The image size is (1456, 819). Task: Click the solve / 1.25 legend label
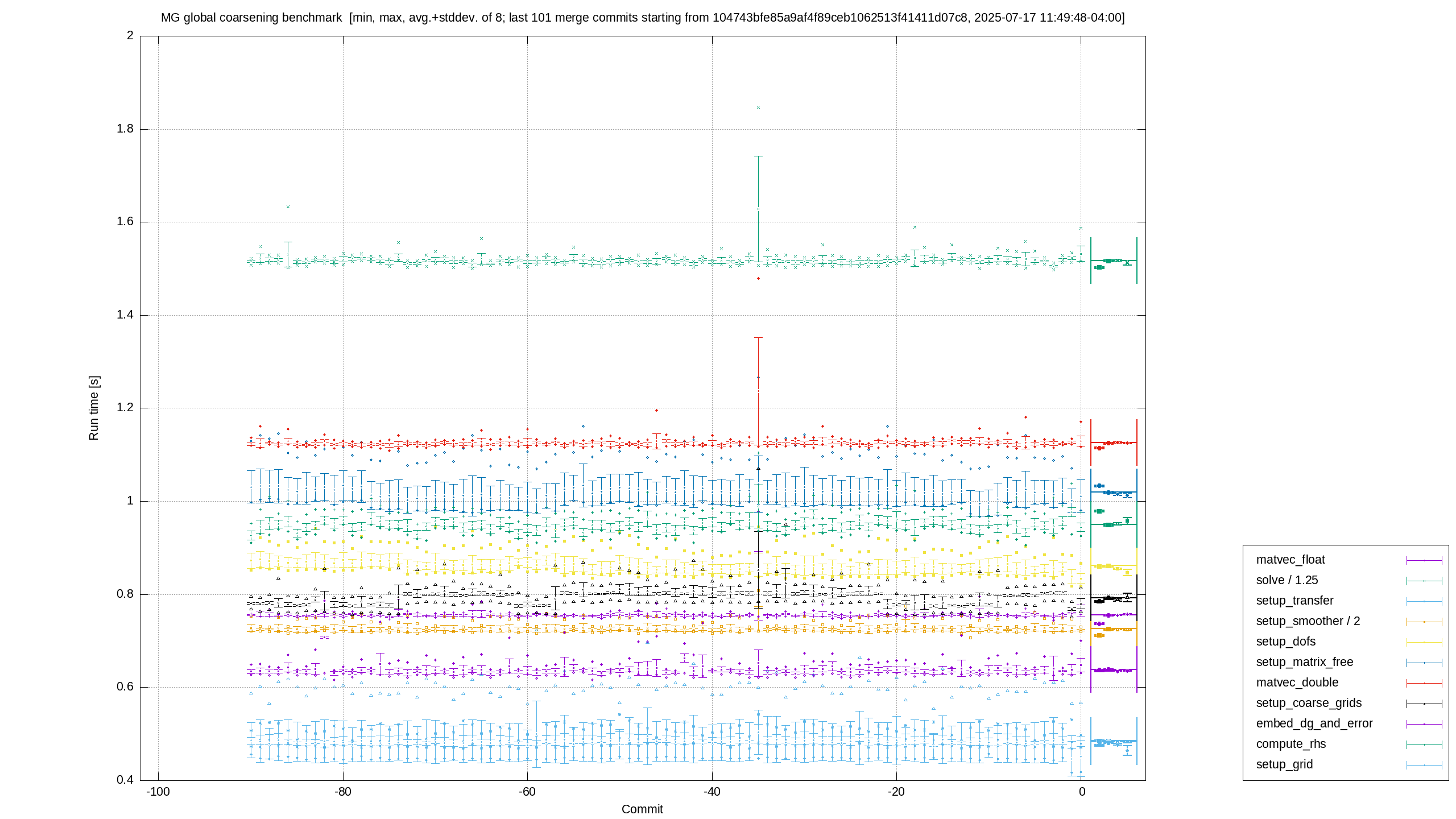pos(1287,580)
